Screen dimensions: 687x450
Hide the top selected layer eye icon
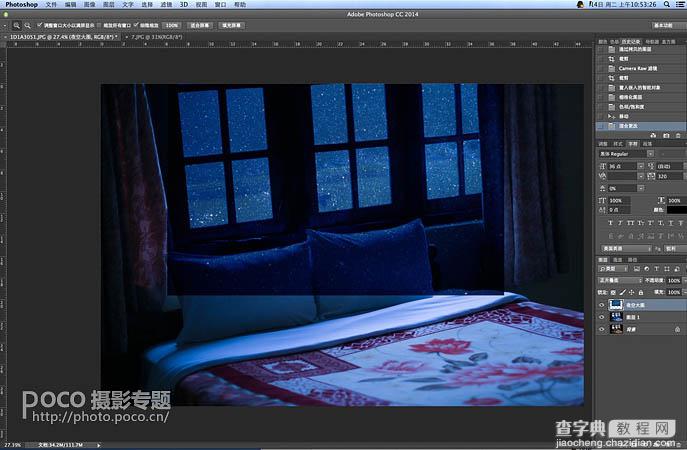(602, 305)
